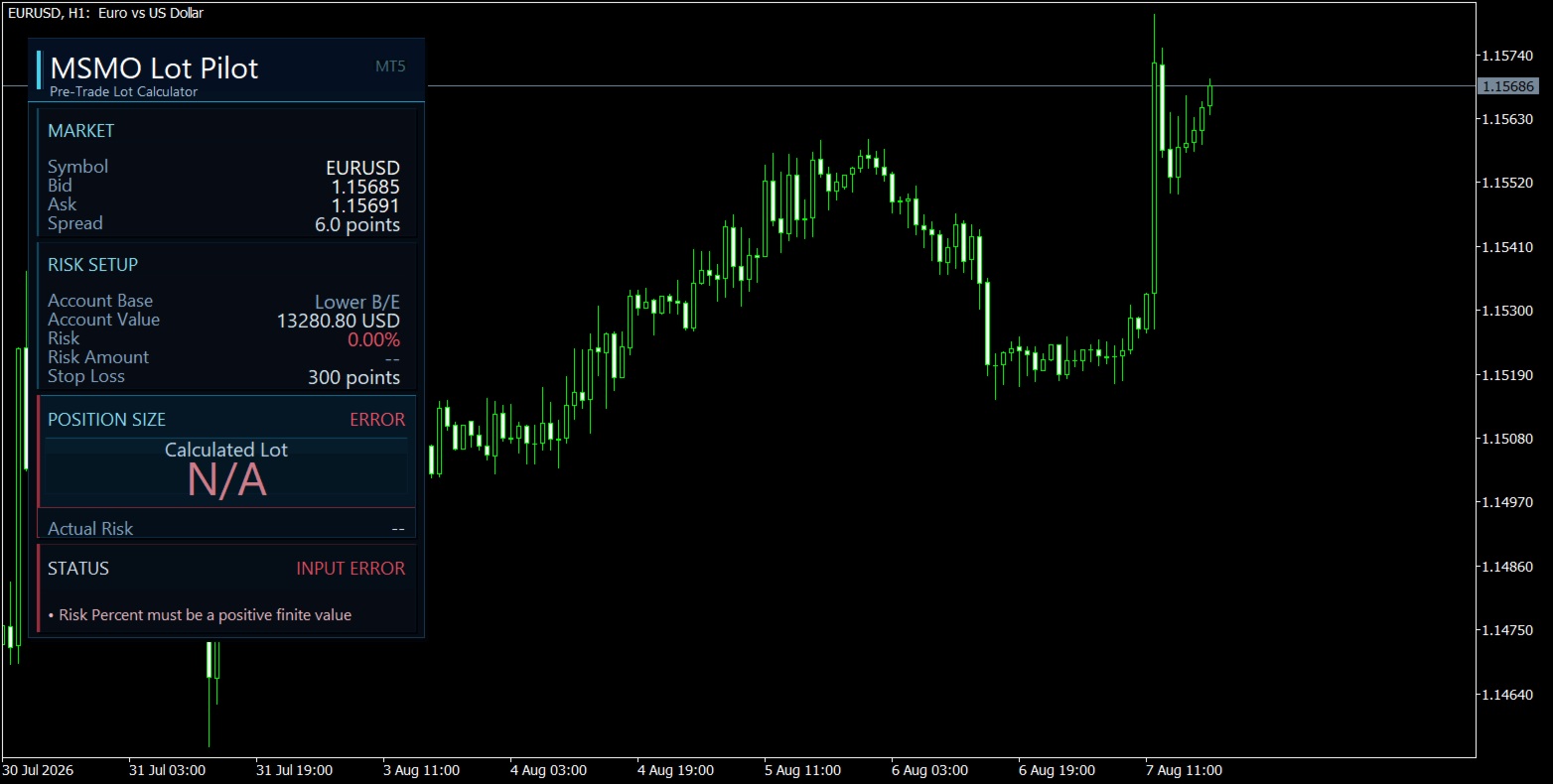Click the current price tag 1.15686
Viewport: 1553px width, 784px height.
1507,86
